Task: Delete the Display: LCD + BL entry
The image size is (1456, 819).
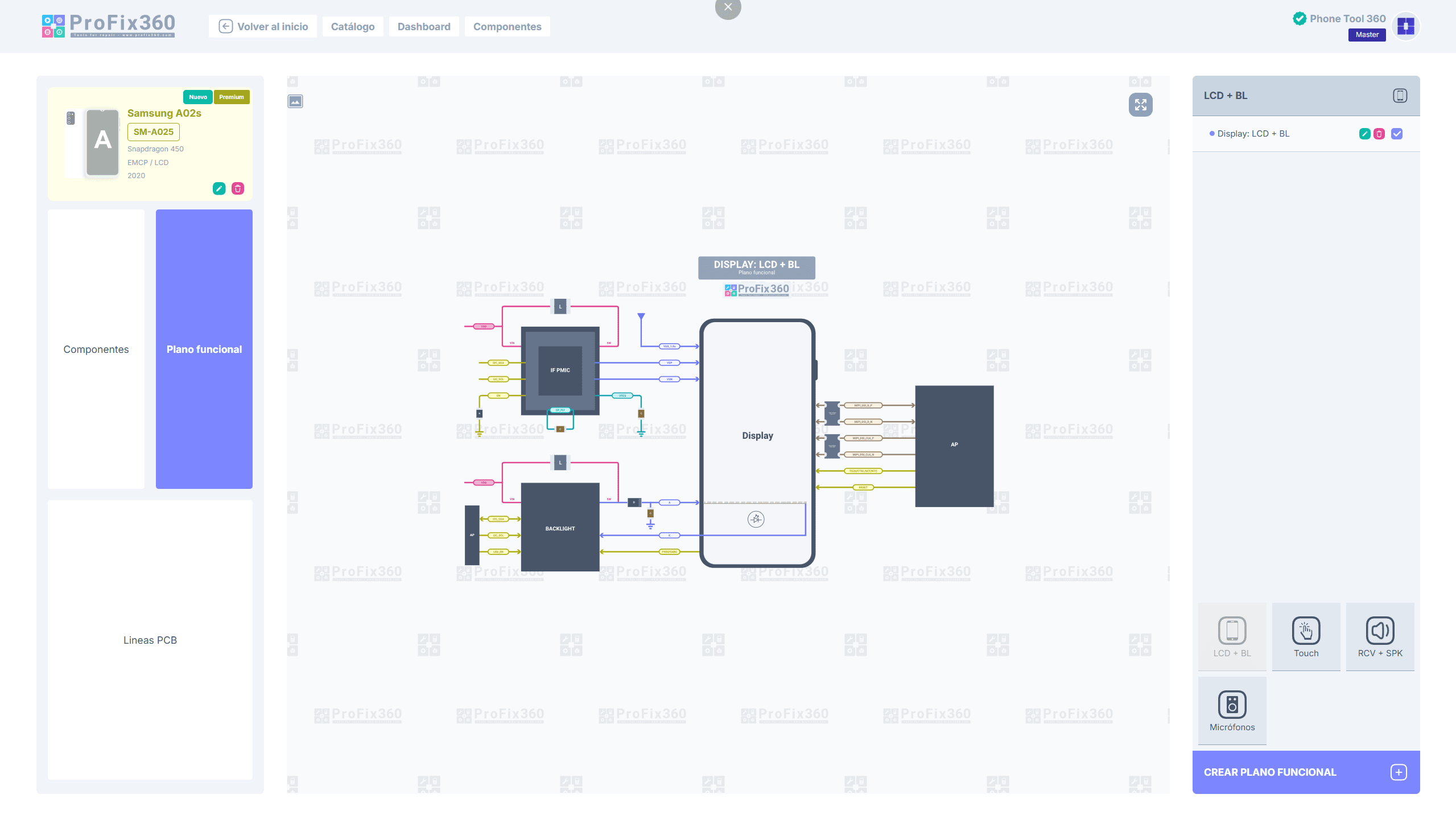Action: pos(1379,134)
